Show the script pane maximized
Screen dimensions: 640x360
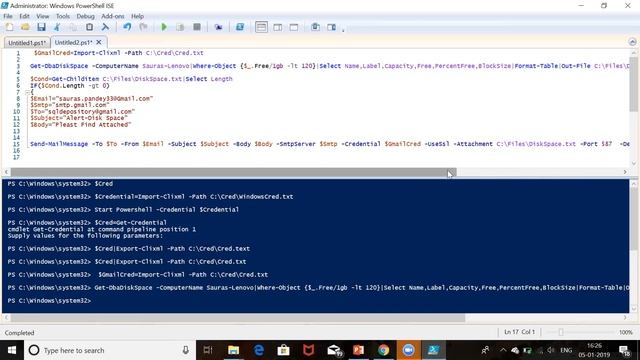tap(294, 27)
